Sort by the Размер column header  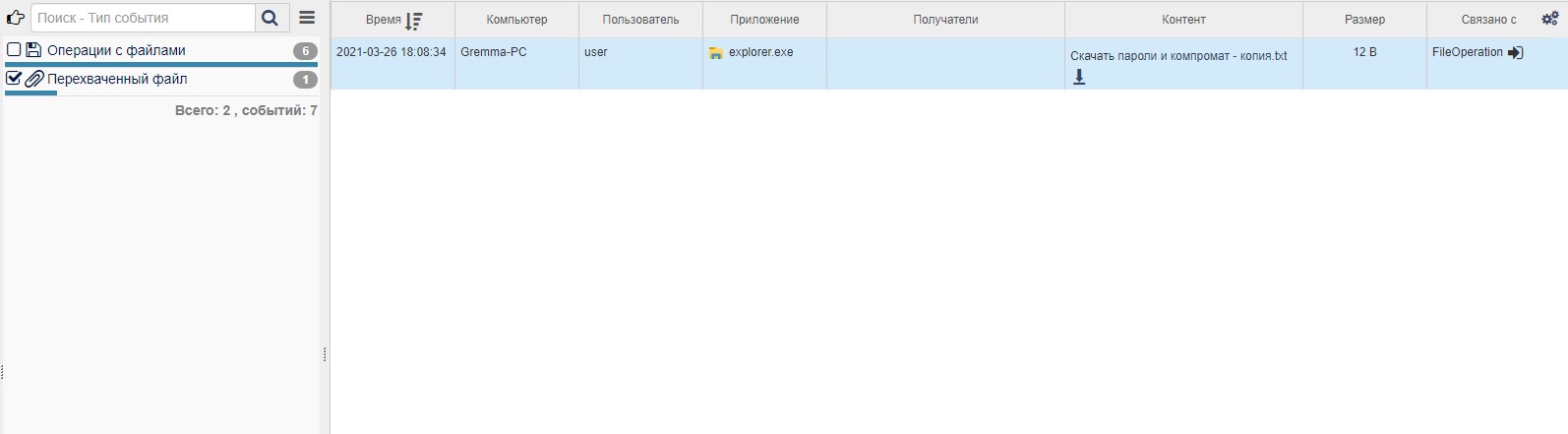pos(1364,20)
